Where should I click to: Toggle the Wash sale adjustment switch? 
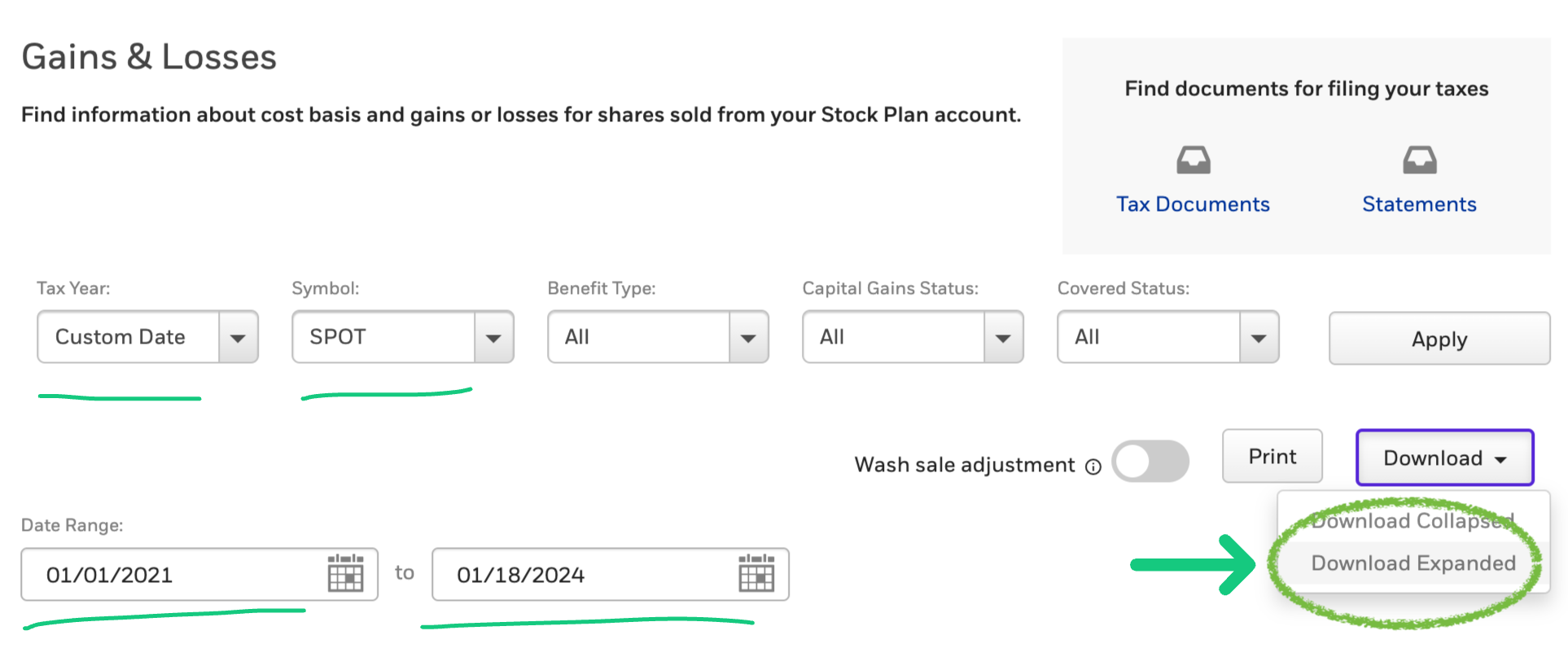pos(1150,462)
